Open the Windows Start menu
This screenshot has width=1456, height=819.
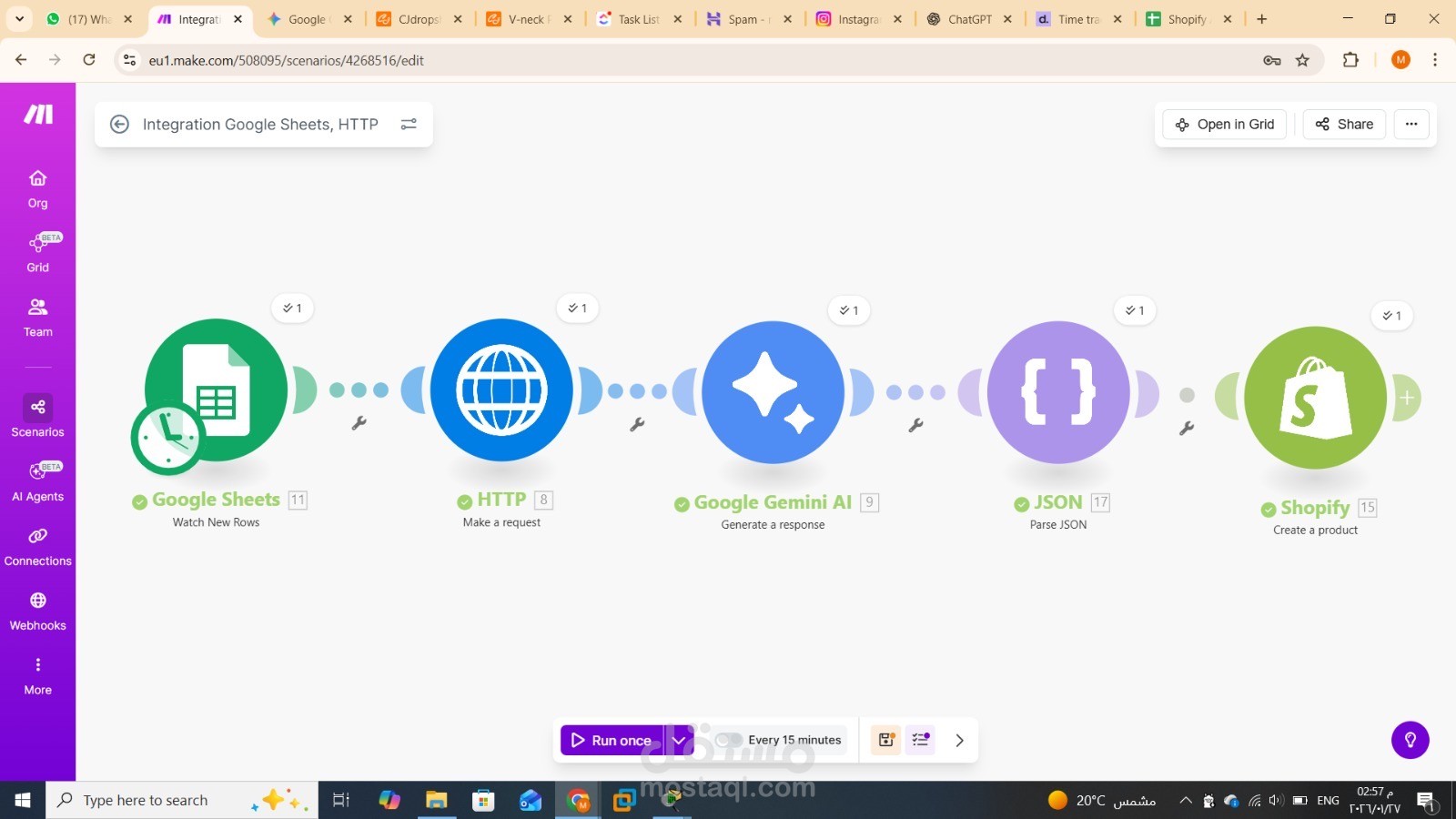pos(23,800)
